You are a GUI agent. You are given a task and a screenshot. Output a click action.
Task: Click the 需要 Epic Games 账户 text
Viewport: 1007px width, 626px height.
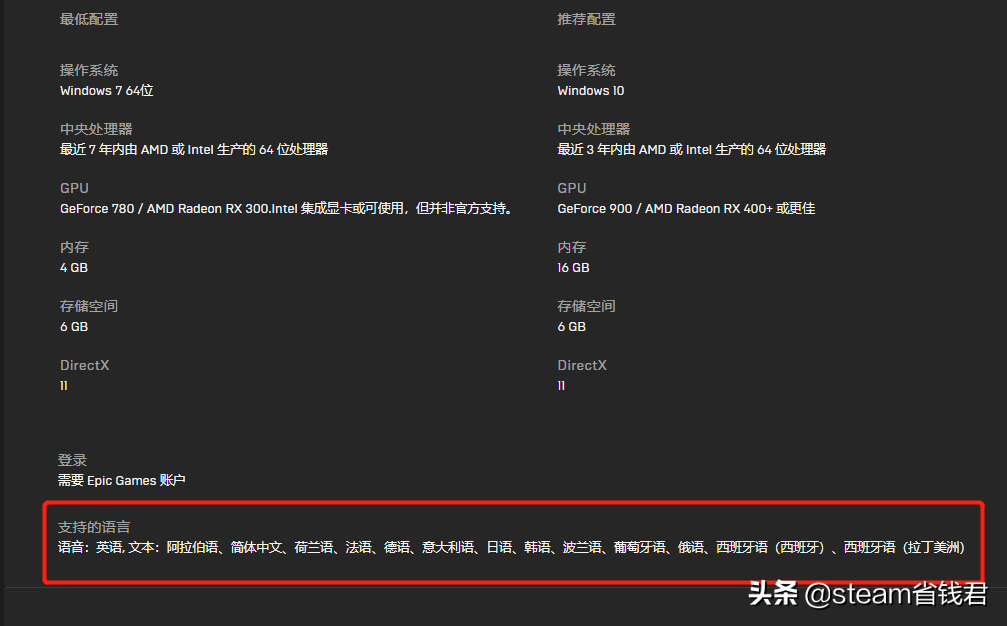point(121,480)
